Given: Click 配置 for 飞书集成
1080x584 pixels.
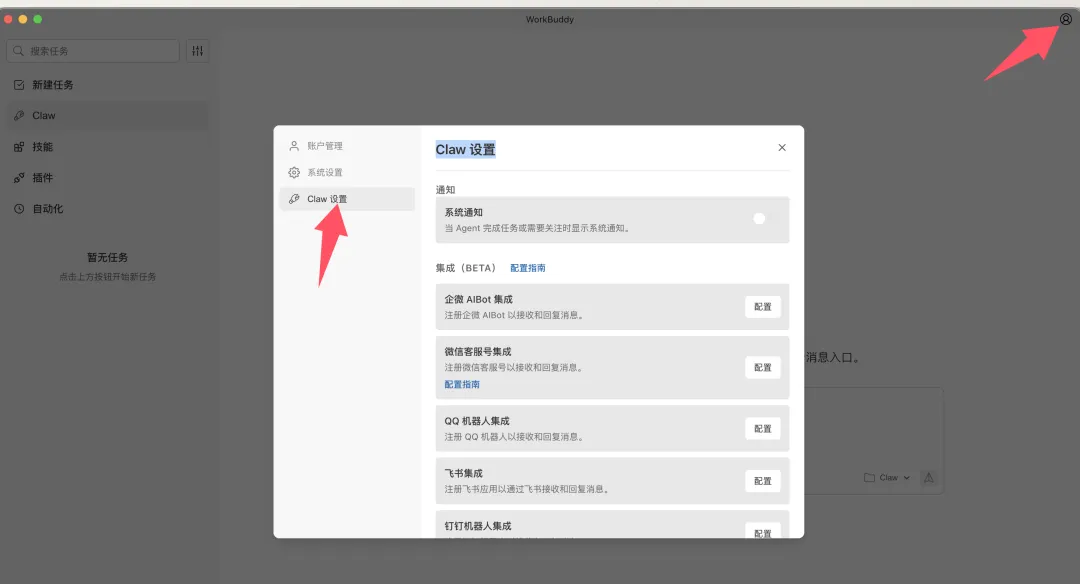Looking at the screenshot, I should [x=762, y=481].
